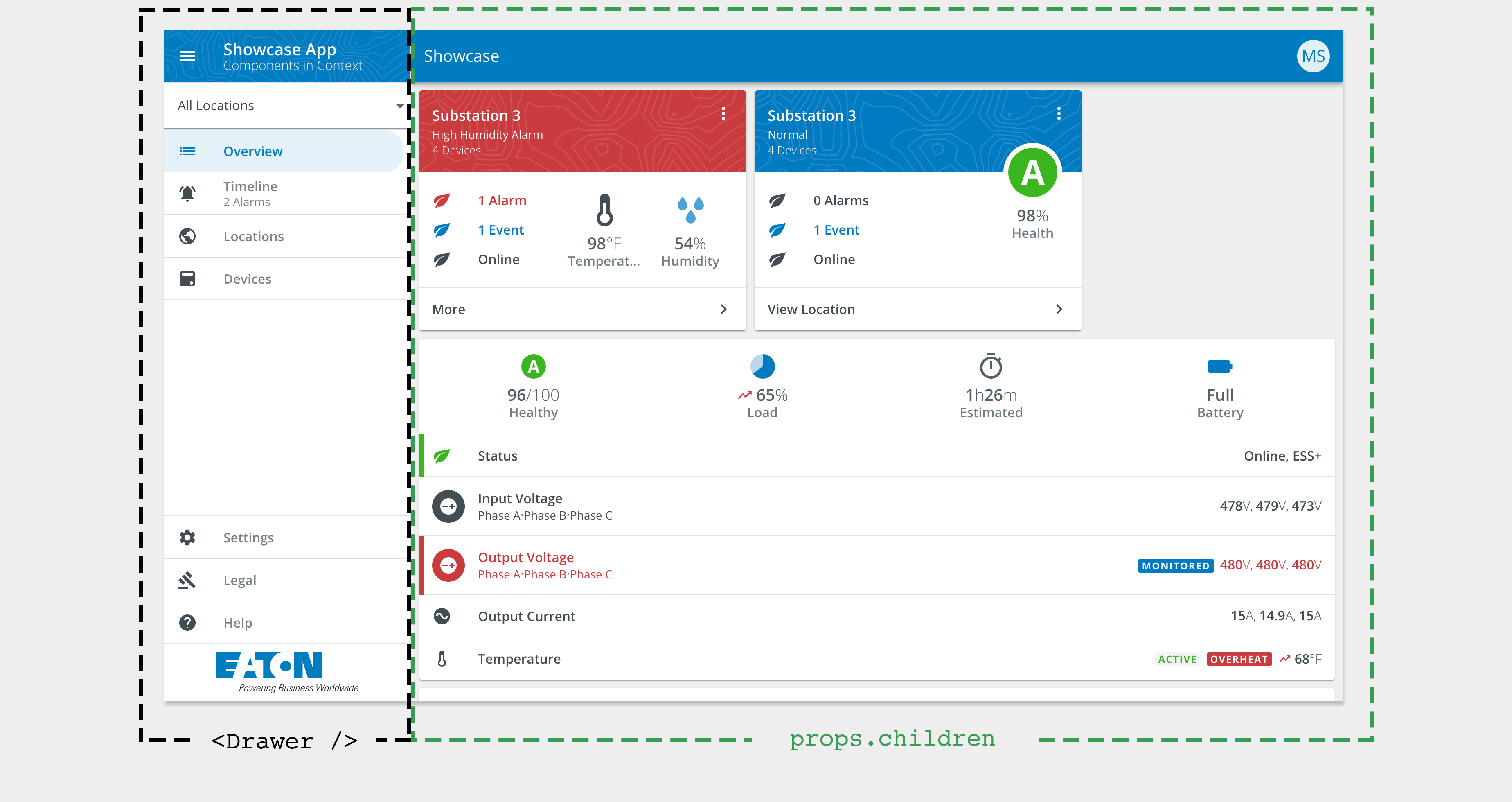Viewport: 1512px width, 802px height.
Task: Click the green A icon above 96/100
Action: (534, 367)
